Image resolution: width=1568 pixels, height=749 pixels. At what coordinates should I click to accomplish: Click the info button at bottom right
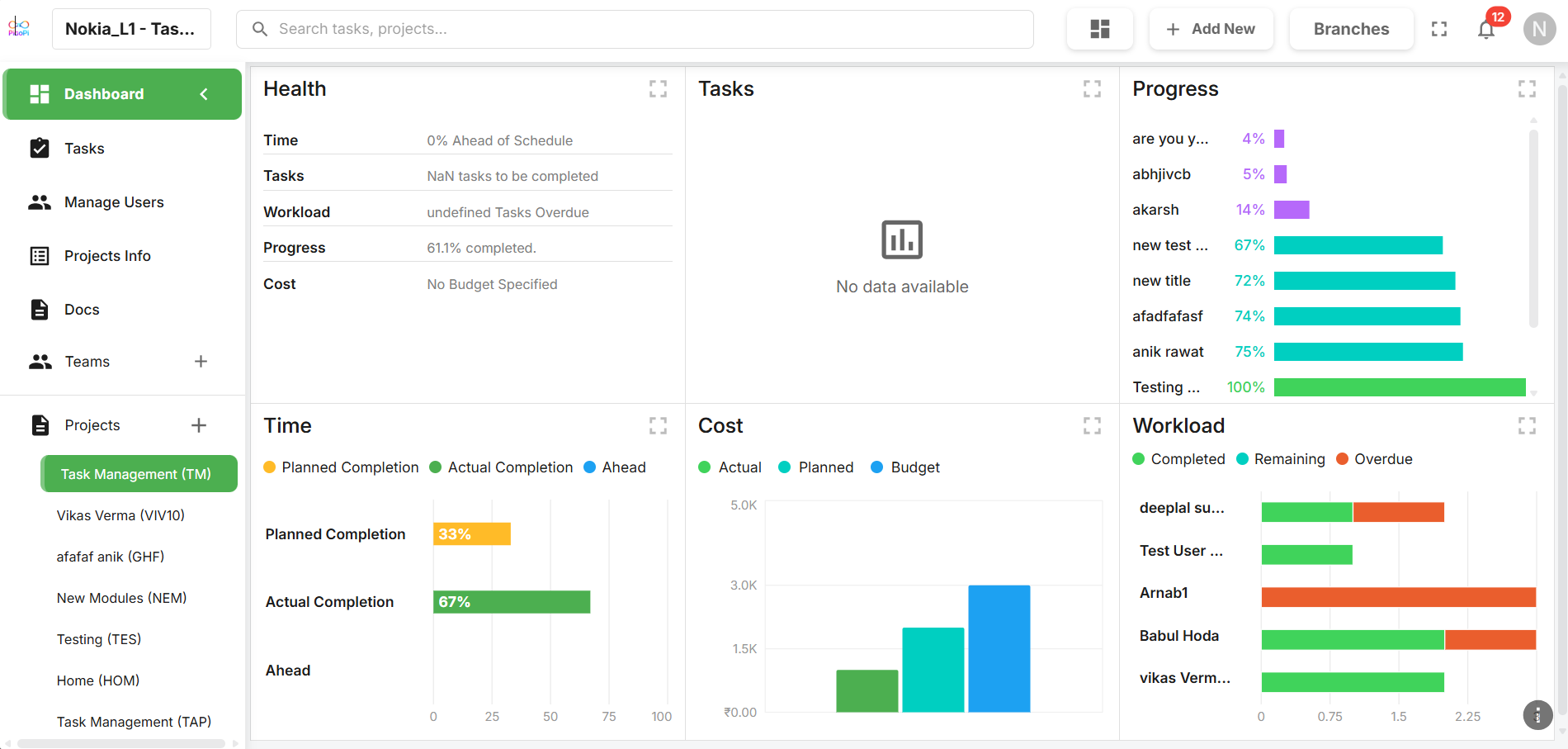tap(1537, 715)
